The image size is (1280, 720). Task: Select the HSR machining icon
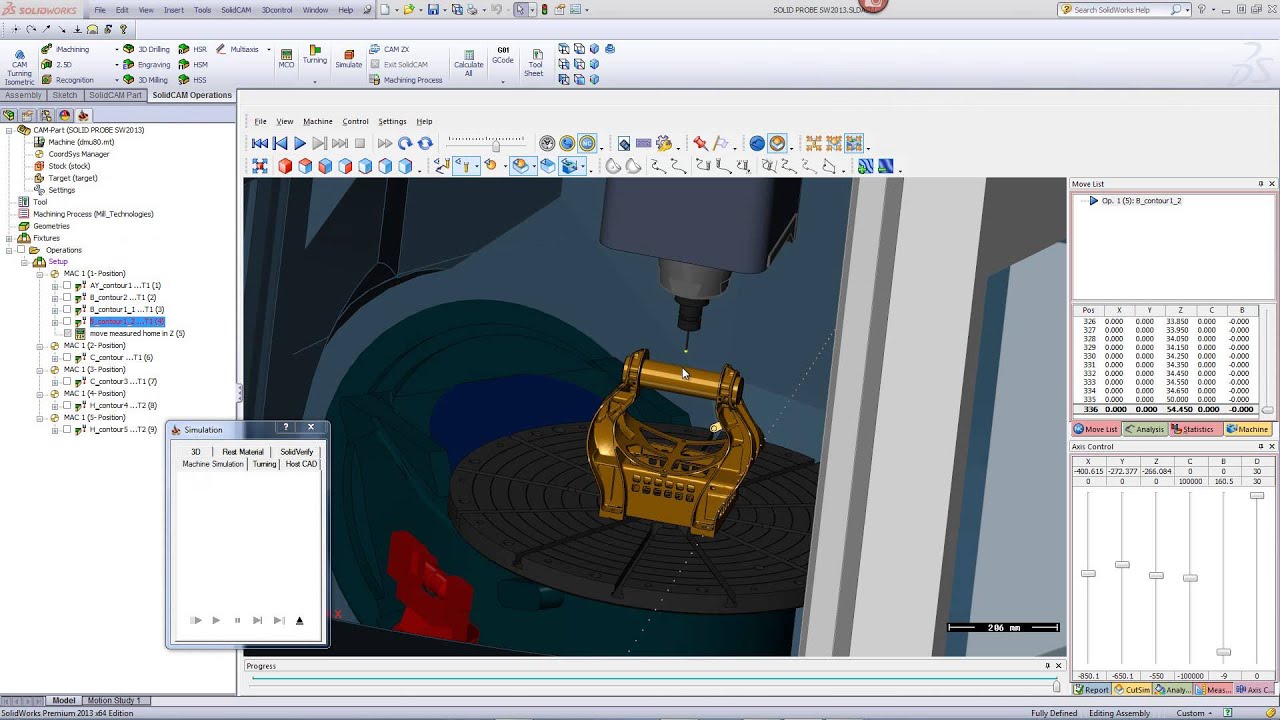[x=194, y=49]
